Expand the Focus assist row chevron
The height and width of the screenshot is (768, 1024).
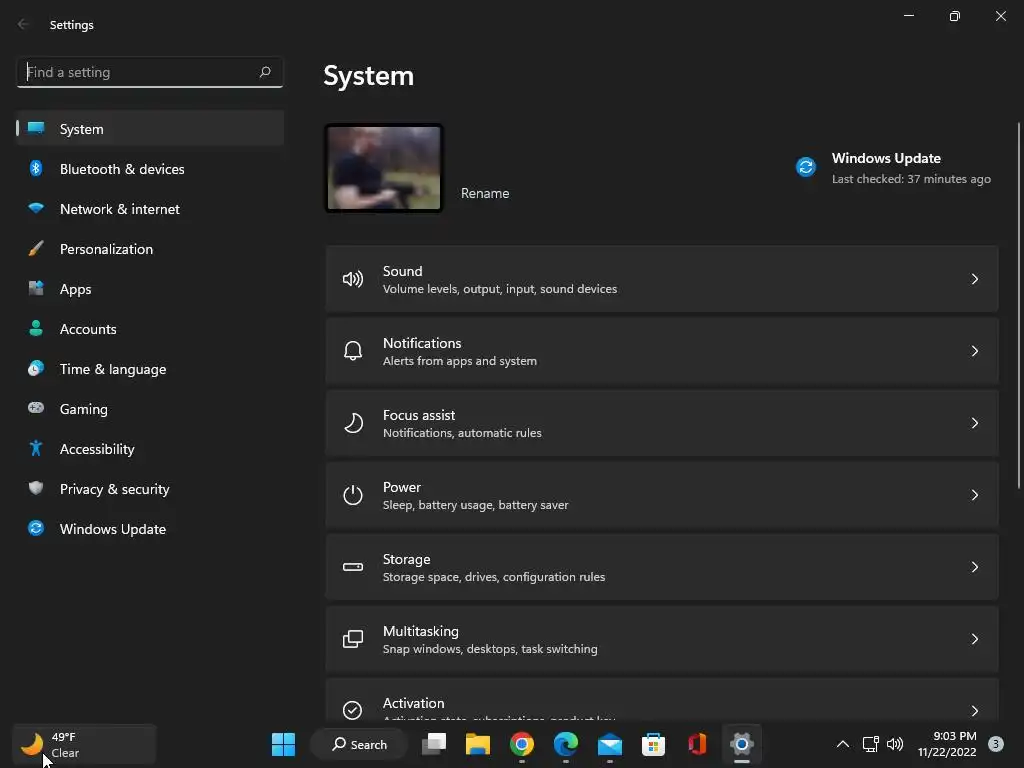tap(974, 423)
